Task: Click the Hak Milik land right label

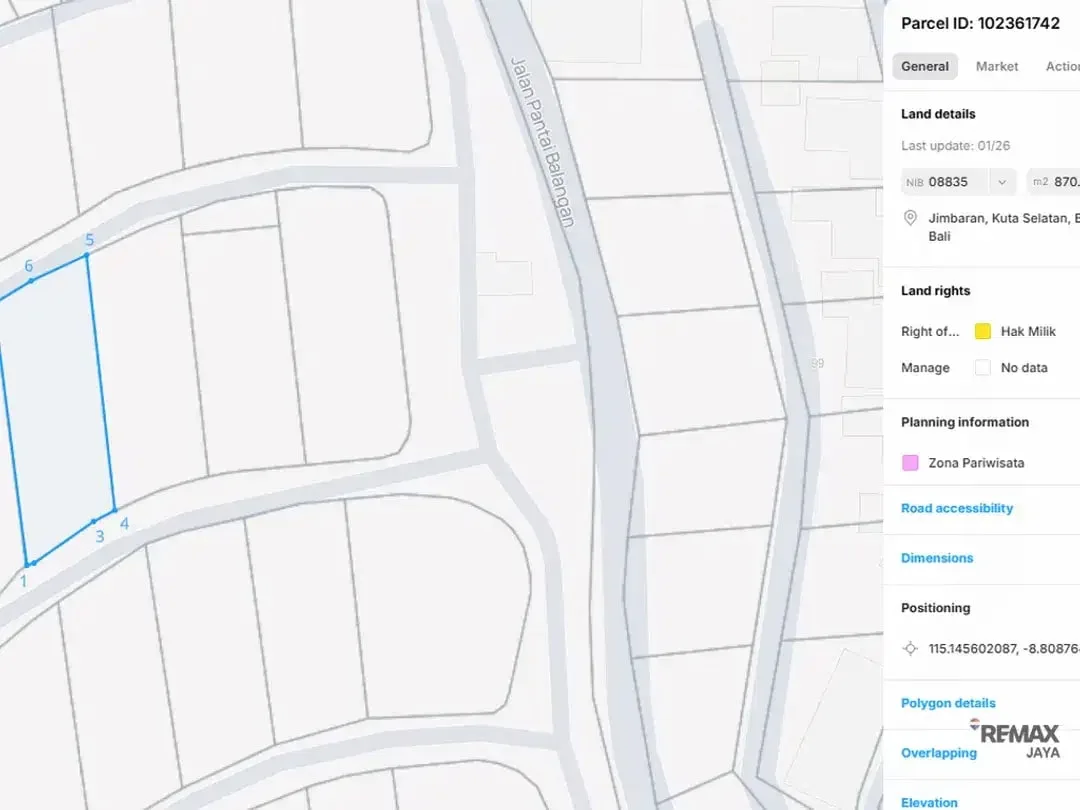Action: (1028, 331)
